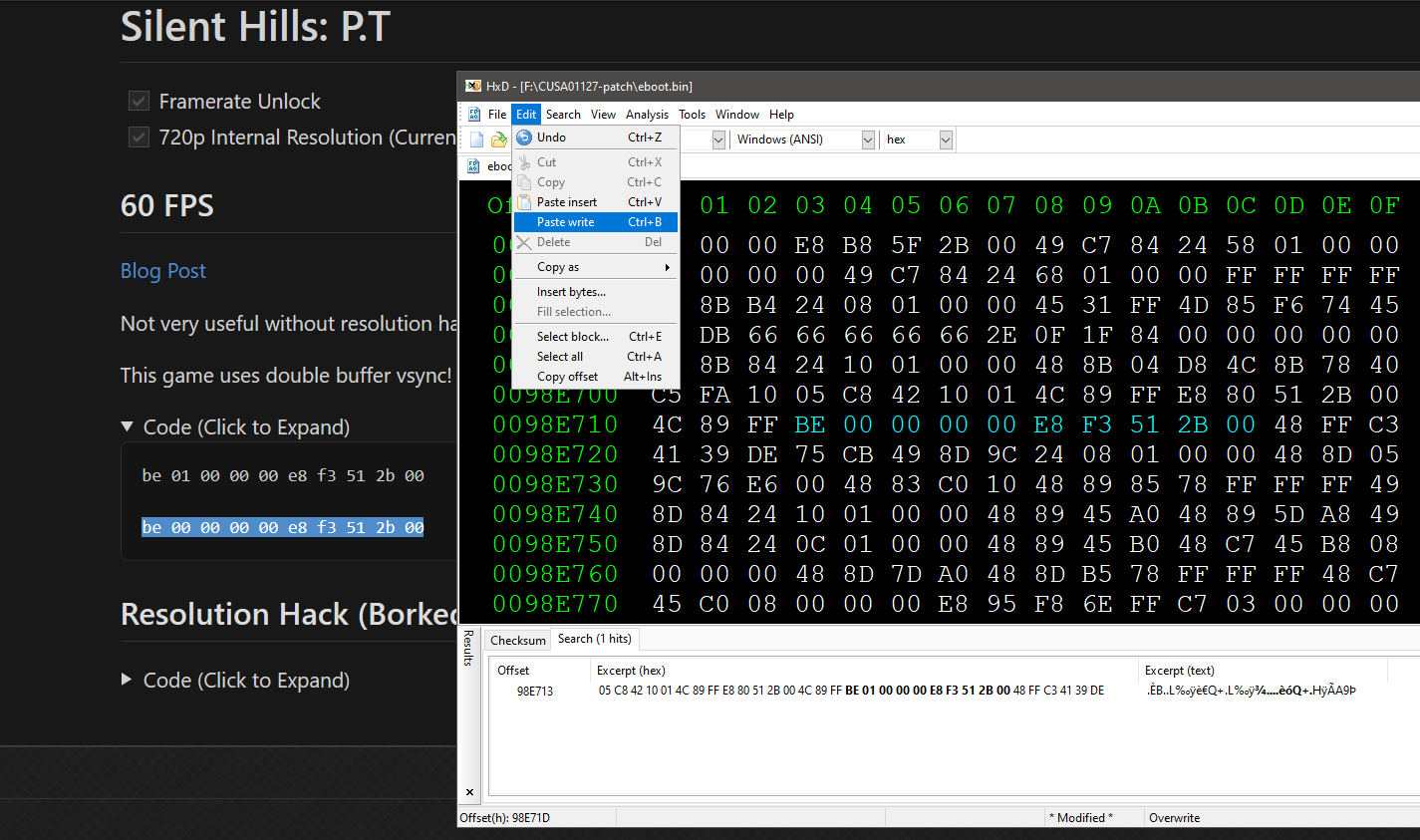Image resolution: width=1420 pixels, height=840 pixels.
Task: Click the Open folder toolbar icon
Action: click(498, 140)
